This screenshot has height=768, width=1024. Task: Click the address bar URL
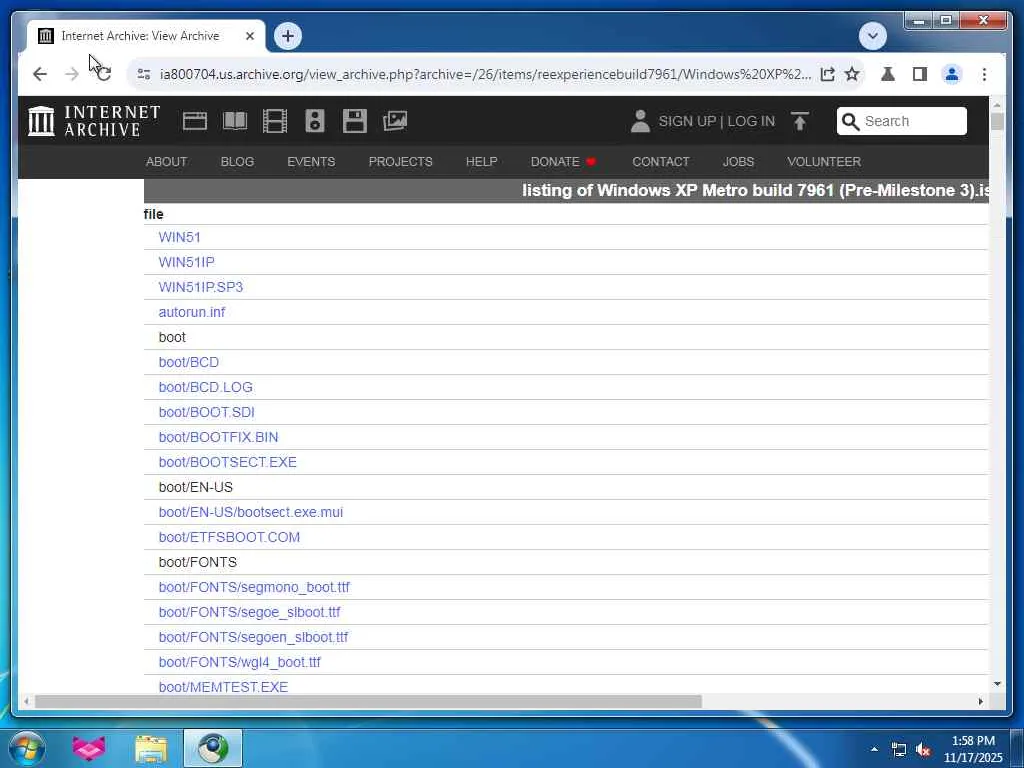485,74
